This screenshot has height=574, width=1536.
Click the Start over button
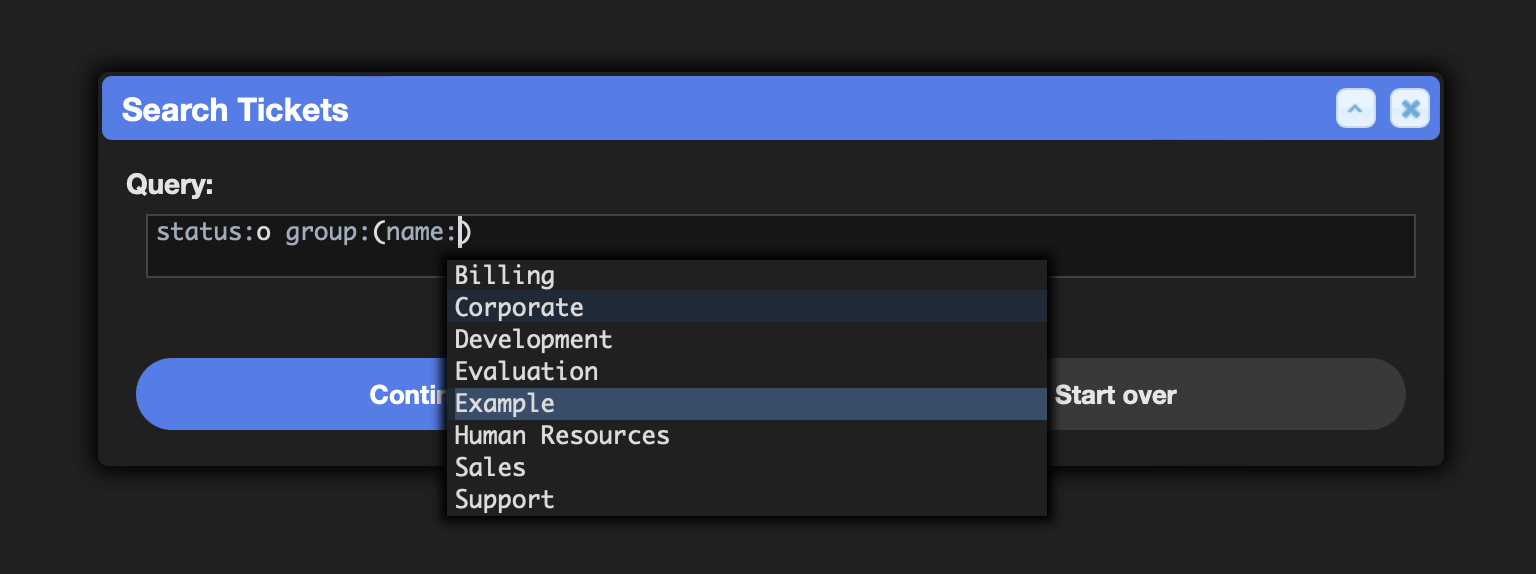tap(1226, 394)
